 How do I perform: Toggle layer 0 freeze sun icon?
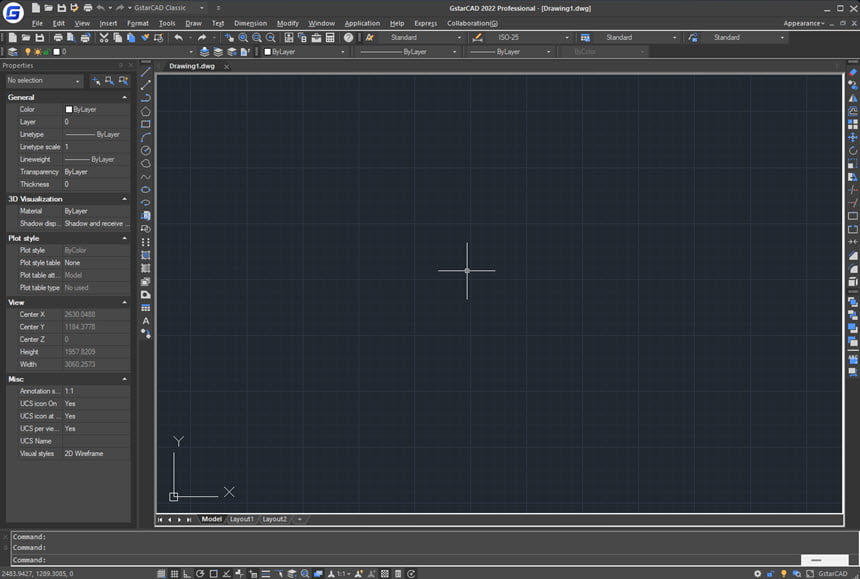pos(37,52)
